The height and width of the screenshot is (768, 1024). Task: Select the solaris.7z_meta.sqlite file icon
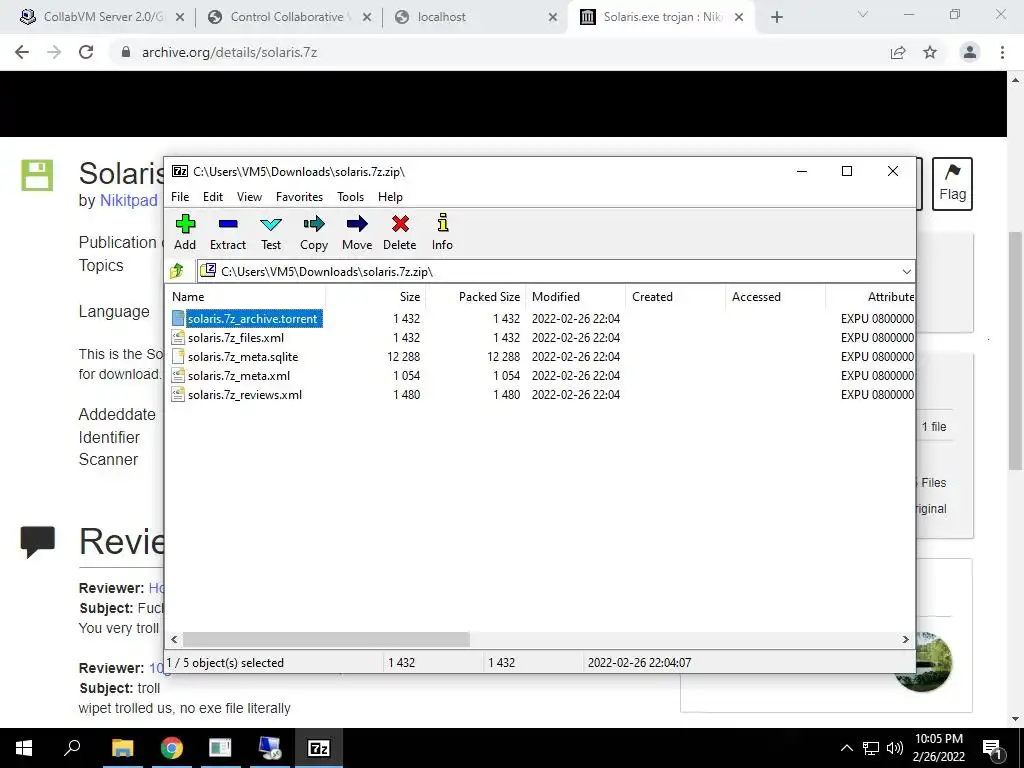[178, 357]
